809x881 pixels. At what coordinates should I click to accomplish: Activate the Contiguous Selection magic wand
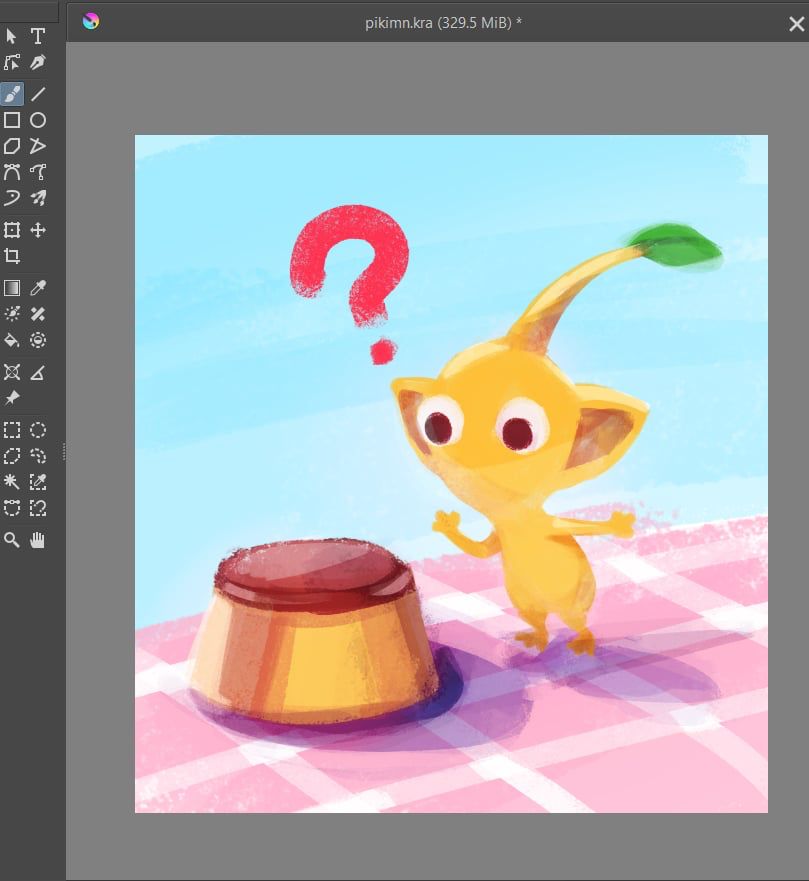click(x=12, y=482)
